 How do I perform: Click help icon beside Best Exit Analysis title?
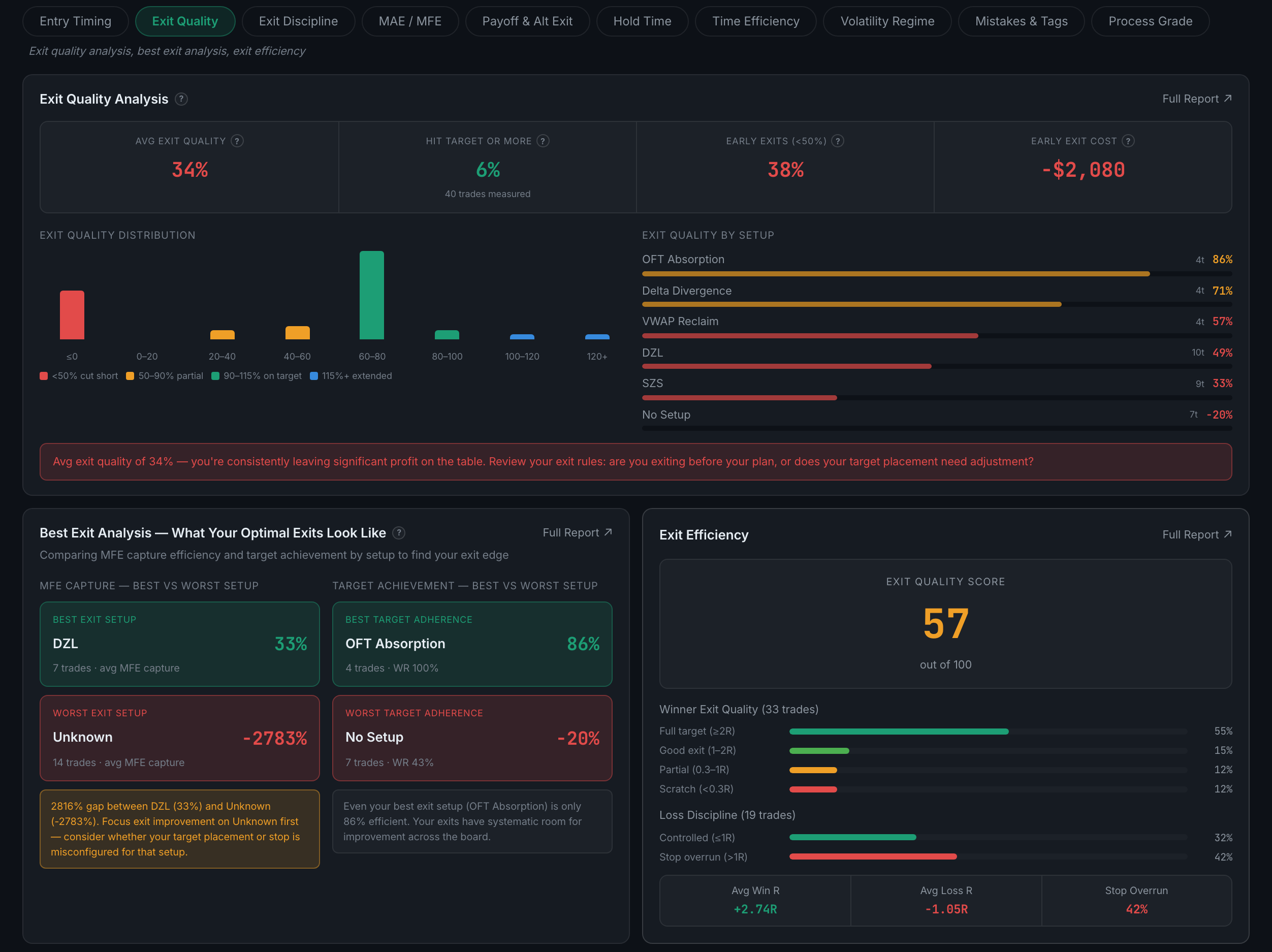tap(398, 533)
